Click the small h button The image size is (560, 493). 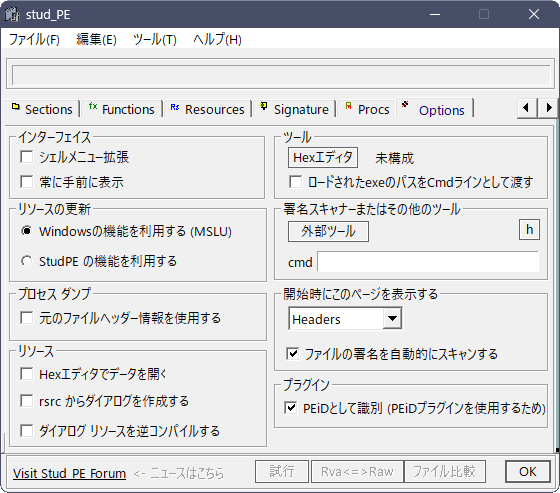point(529,230)
